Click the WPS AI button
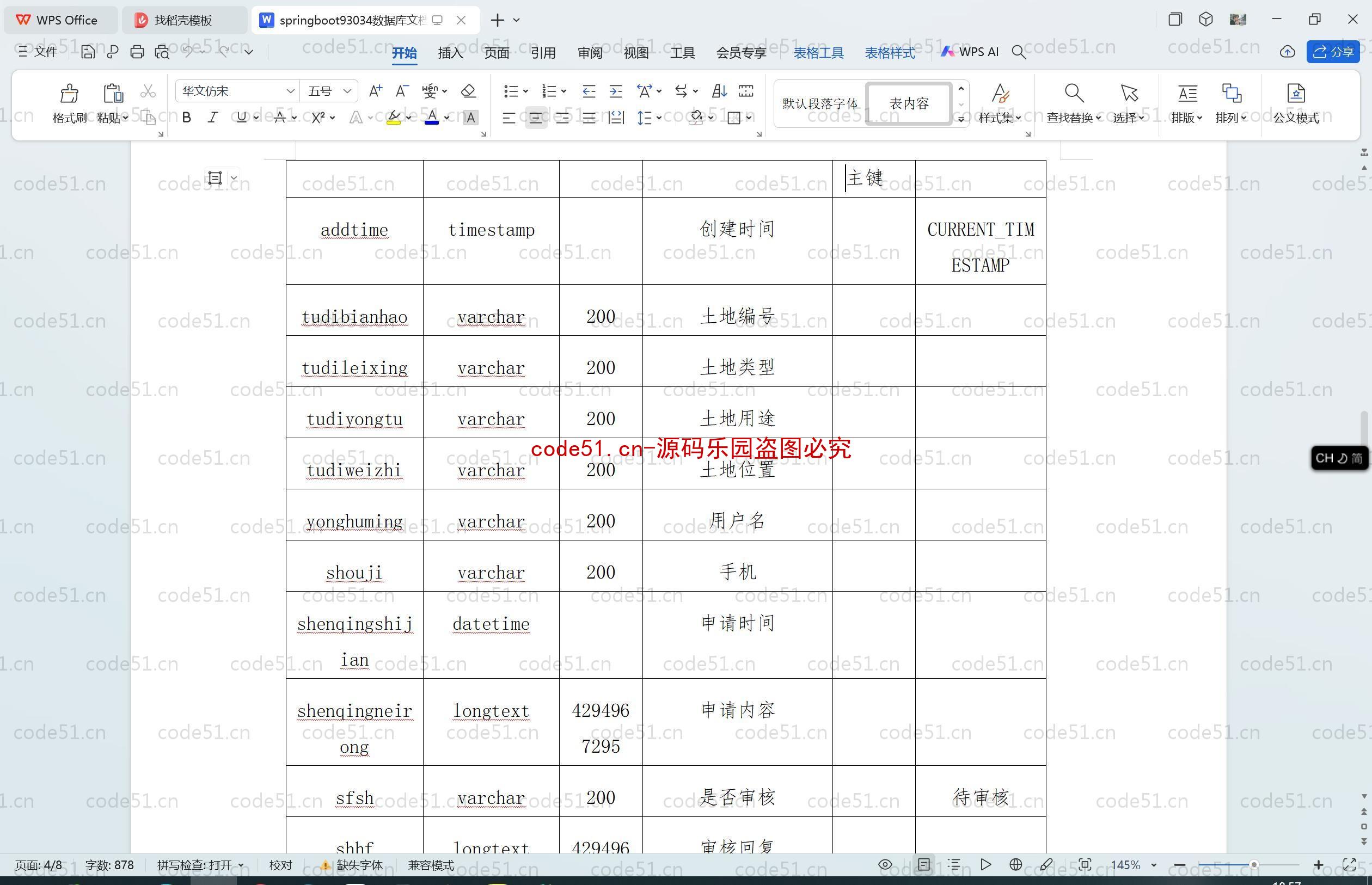Viewport: 1372px width, 885px height. coord(970,52)
